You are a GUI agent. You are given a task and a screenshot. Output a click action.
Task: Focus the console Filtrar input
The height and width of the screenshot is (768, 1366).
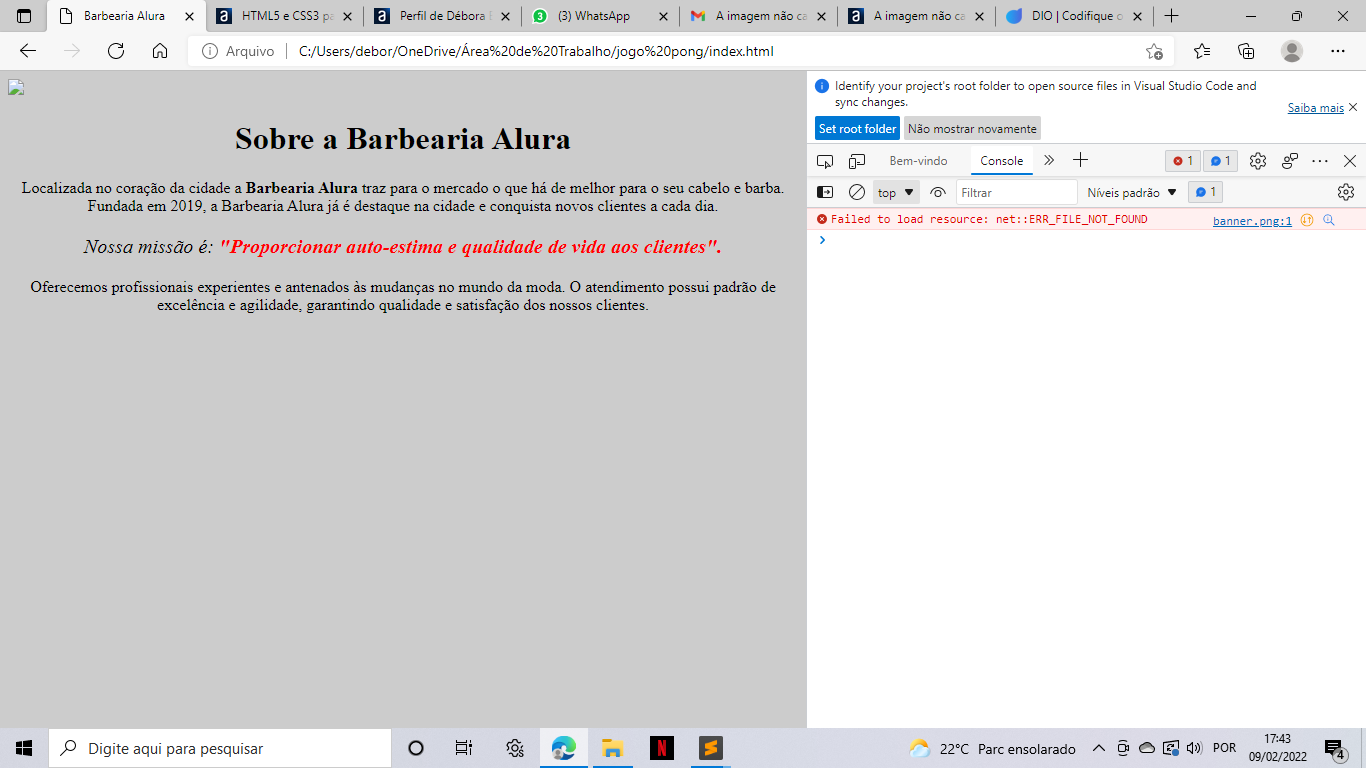(1017, 192)
